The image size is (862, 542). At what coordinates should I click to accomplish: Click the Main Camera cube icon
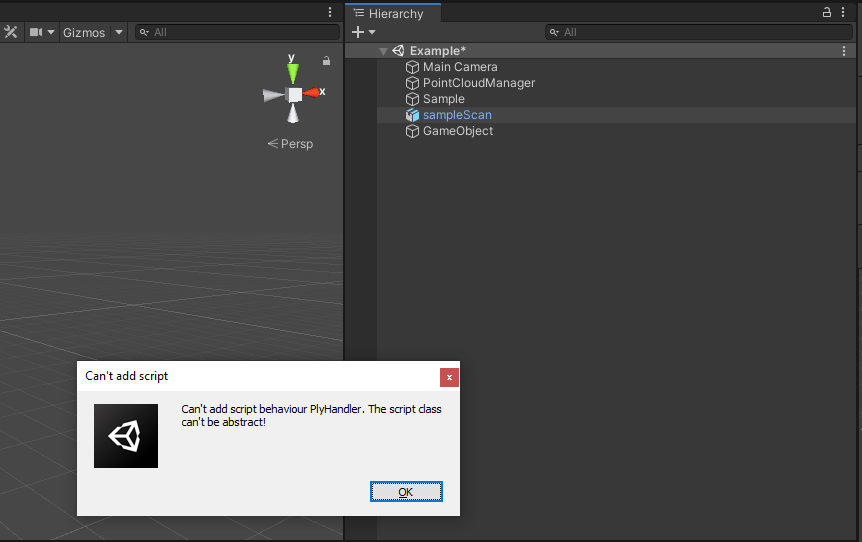(x=412, y=67)
